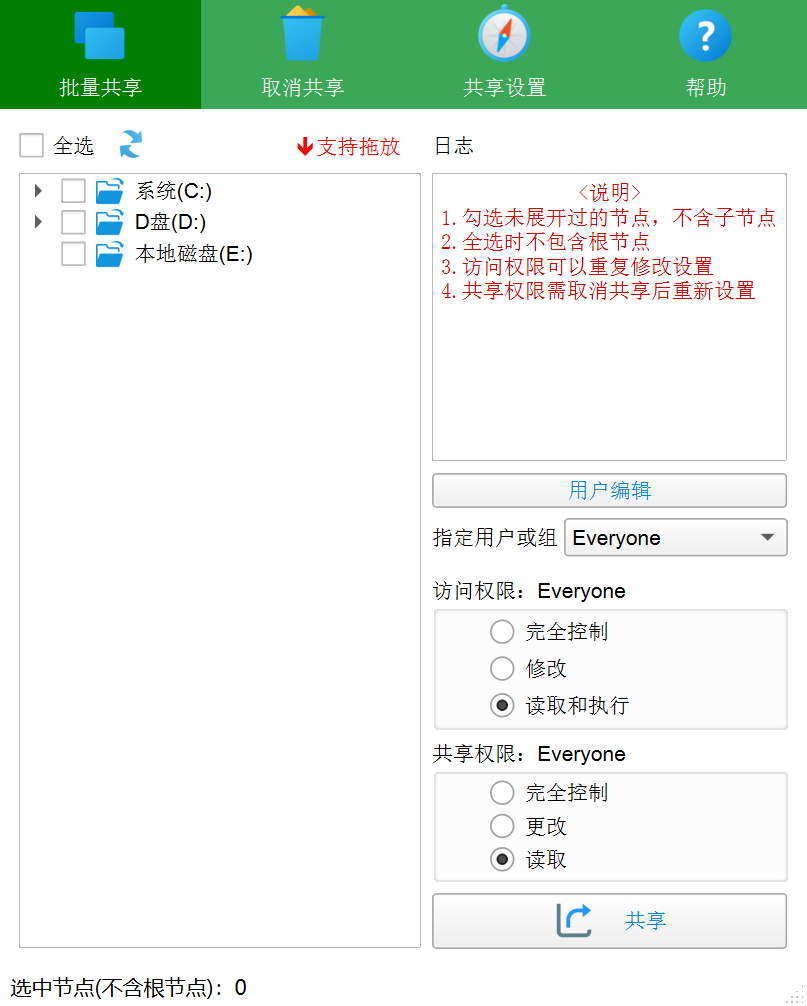Select 完全控制 under 访问权限

tap(502, 632)
